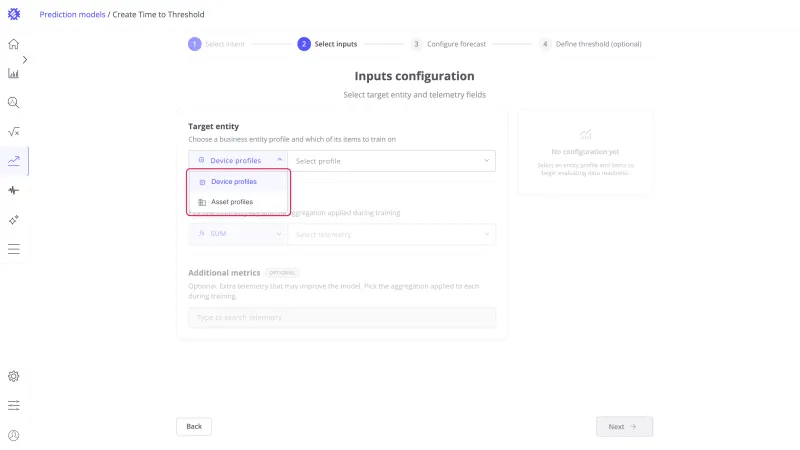Open the bar chart dashboards icon

click(14, 73)
